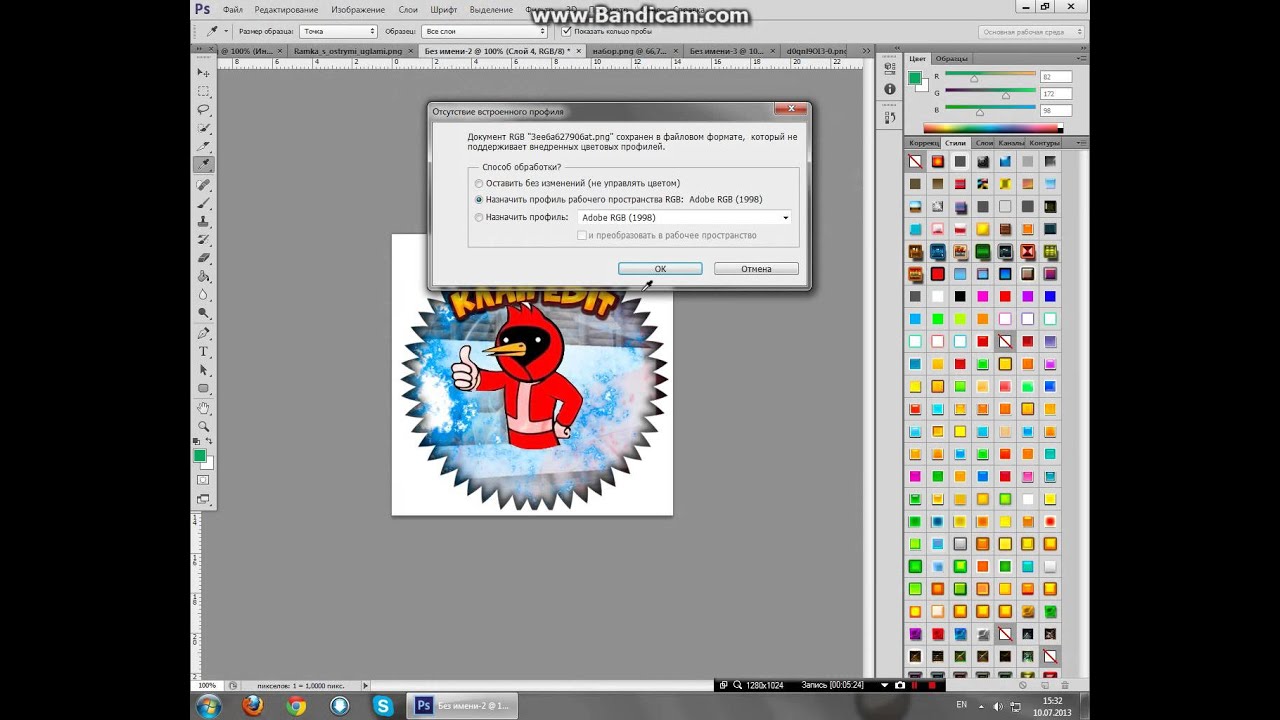Click the G color slider handle

point(1005,96)
